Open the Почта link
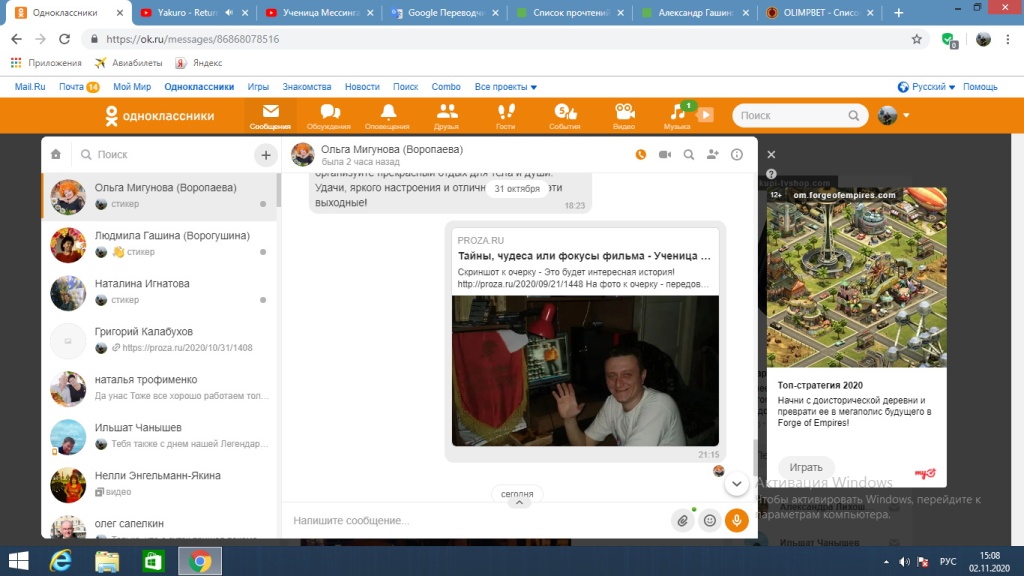This screenshot has height=576, width=1024. (x=71, y=87)
